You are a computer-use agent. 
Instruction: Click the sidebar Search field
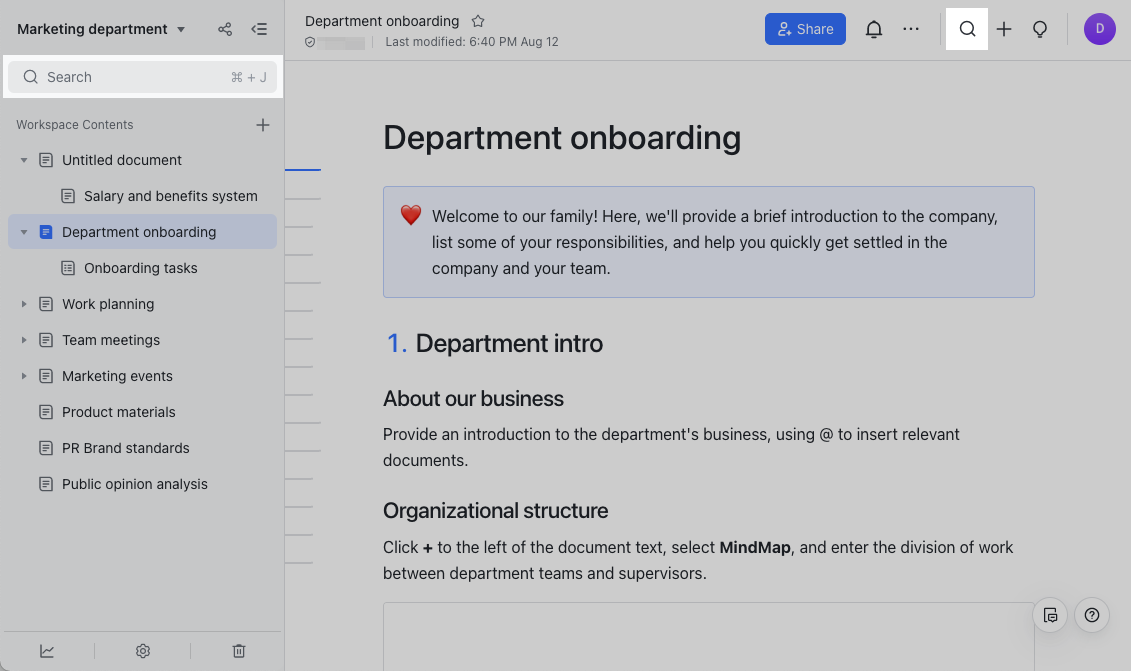pos(142,77)
